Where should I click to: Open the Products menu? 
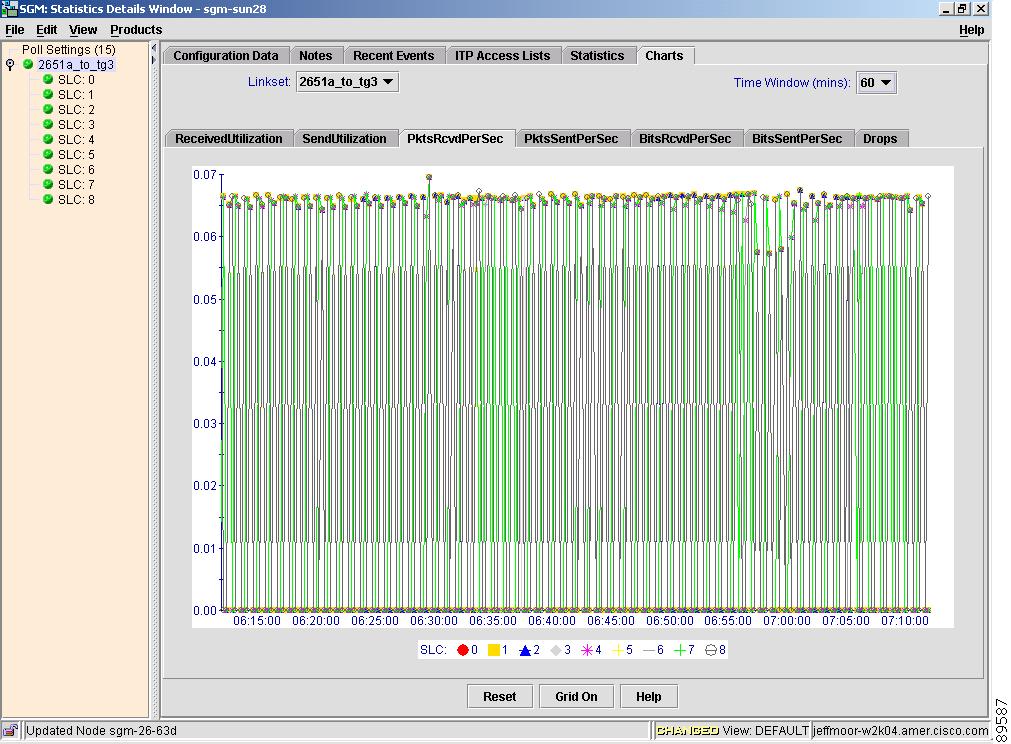[136, 30]
